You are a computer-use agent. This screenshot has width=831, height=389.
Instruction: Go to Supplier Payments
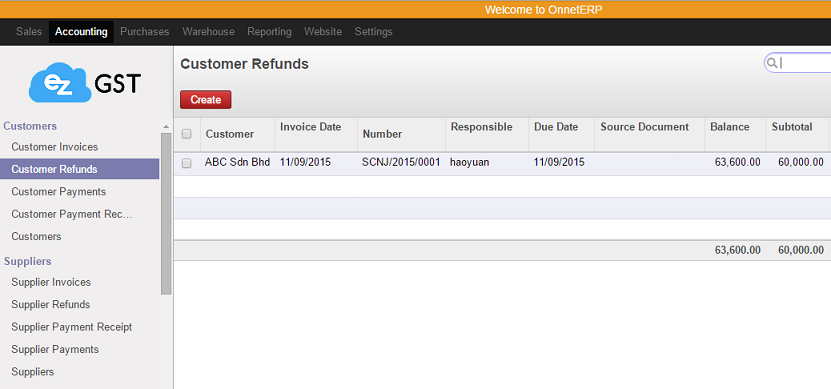pos(55,349)
